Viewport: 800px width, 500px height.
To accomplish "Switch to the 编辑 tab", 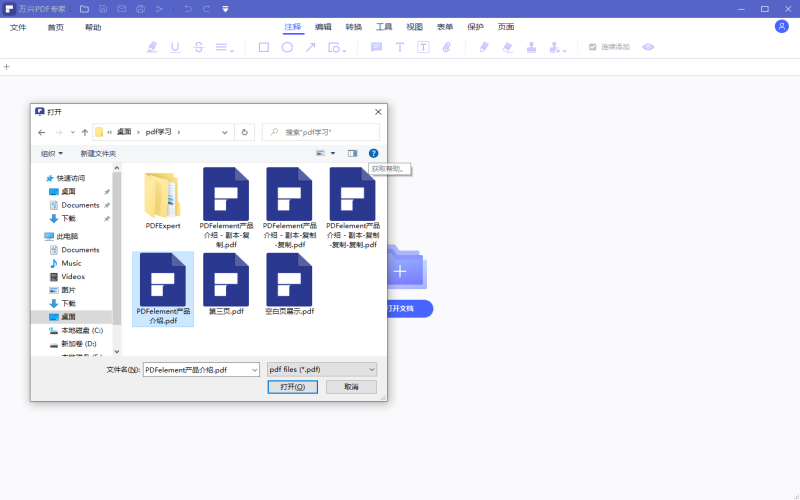I will (x=323, y=27).
